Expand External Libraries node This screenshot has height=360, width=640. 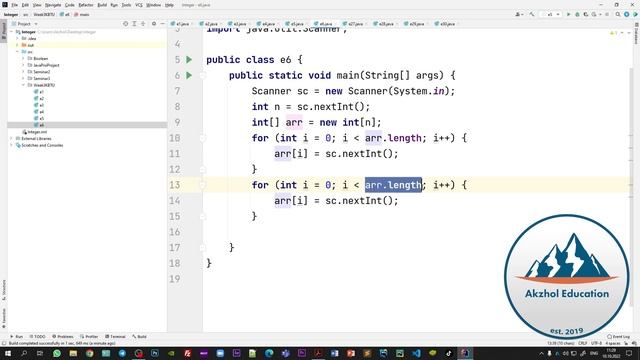(11, 138)
